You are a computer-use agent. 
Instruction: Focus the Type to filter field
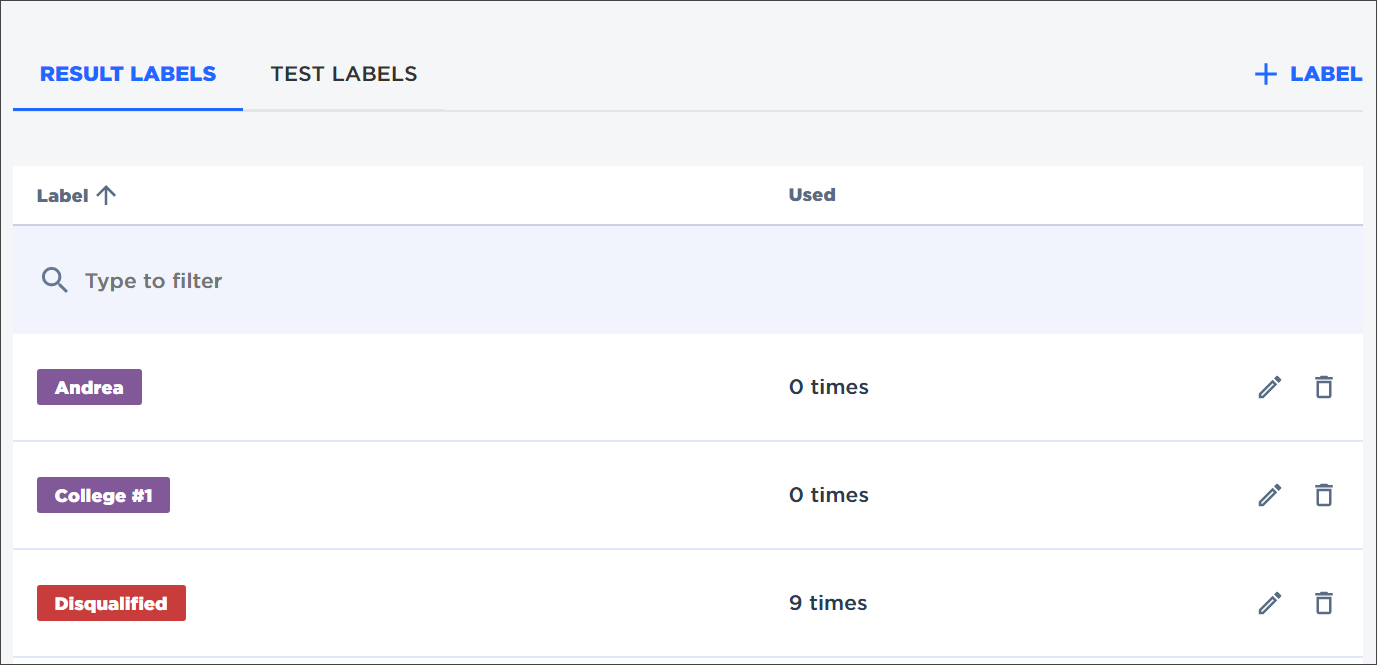(x=688, y=280)
